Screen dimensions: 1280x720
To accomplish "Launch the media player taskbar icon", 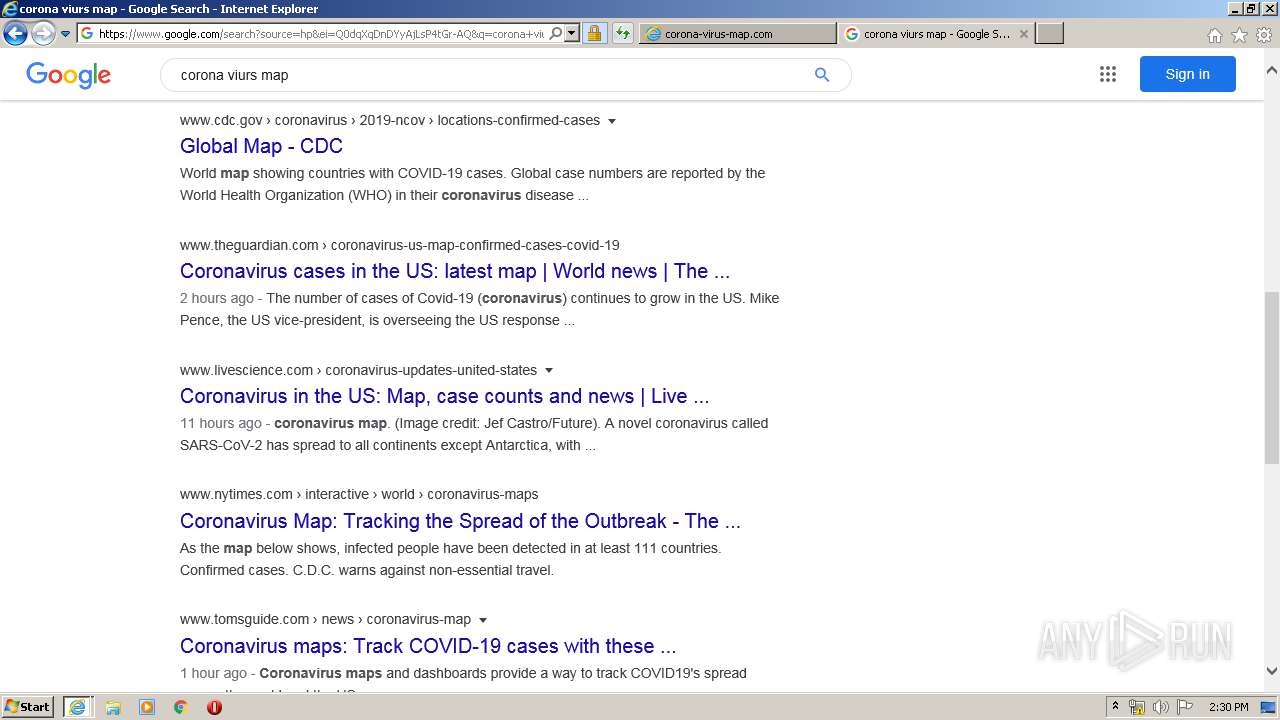I will [147, 707].
